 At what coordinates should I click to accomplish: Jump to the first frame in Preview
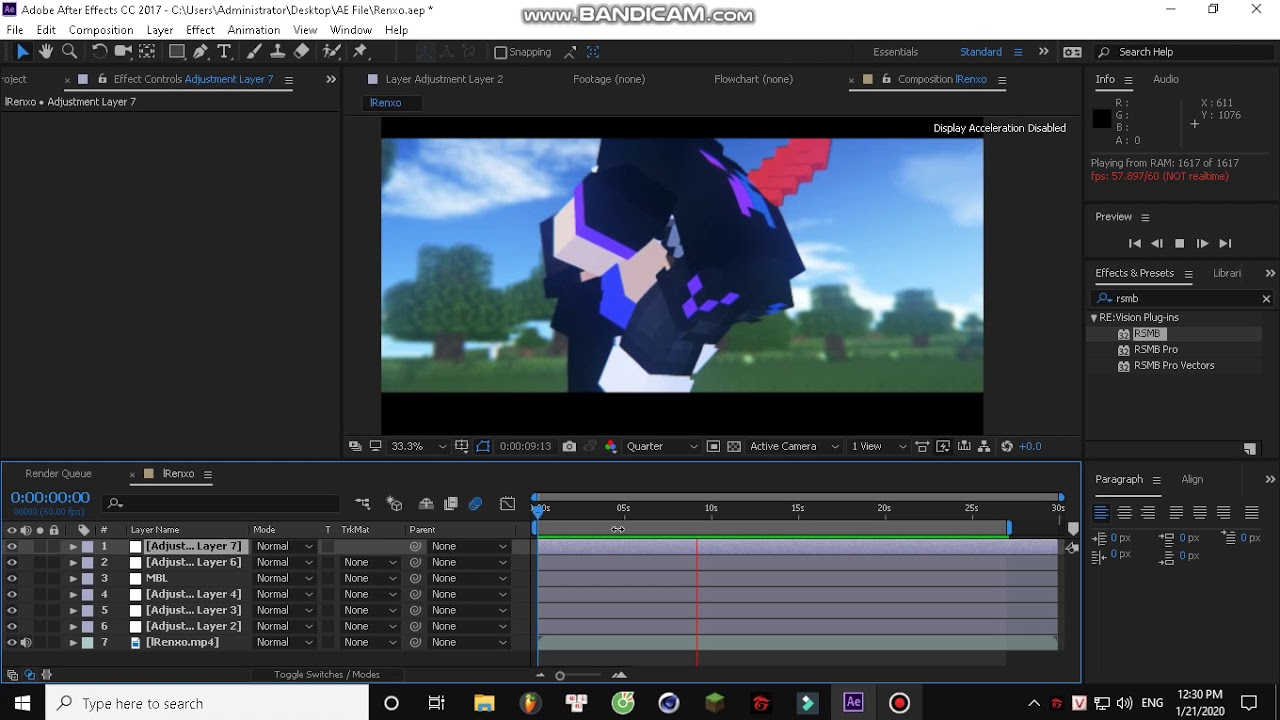pyautogui.click(x=1134, y=244)
